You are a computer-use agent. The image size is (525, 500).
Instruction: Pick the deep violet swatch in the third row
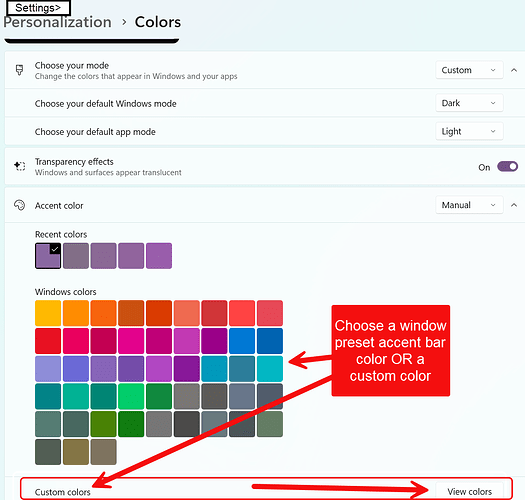[x=187, y=369]
